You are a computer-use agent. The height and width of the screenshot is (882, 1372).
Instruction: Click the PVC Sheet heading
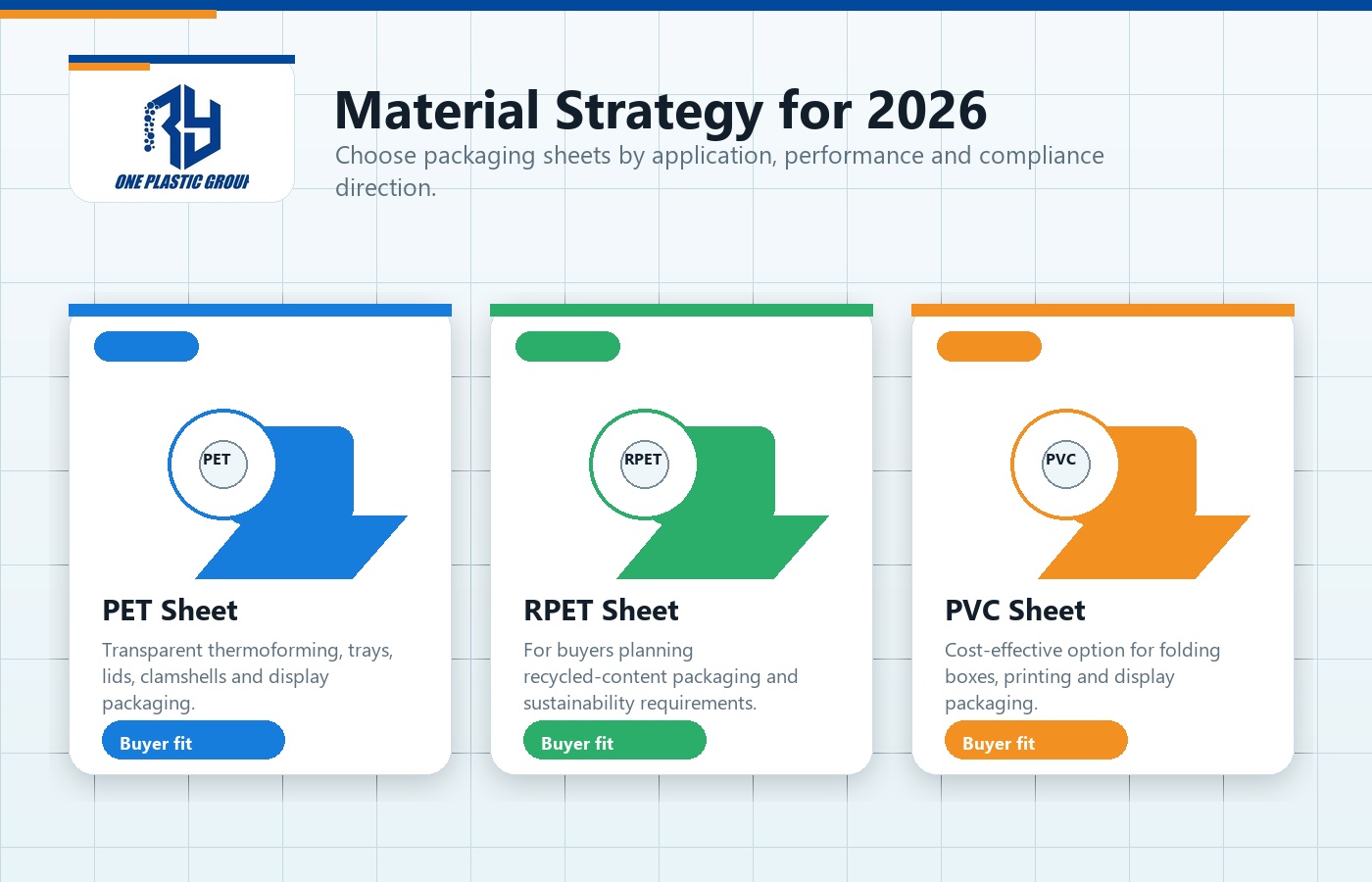tap(1015, 611)
